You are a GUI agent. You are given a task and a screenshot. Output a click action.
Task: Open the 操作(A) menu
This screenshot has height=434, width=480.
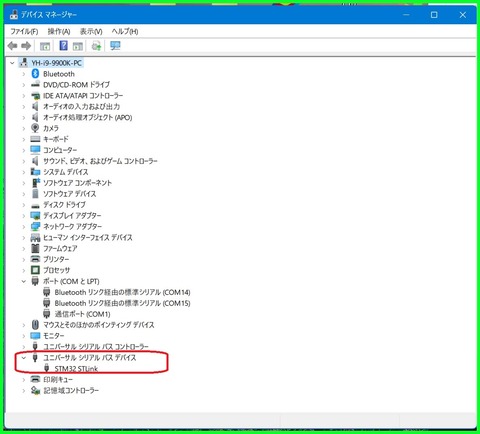59,31
